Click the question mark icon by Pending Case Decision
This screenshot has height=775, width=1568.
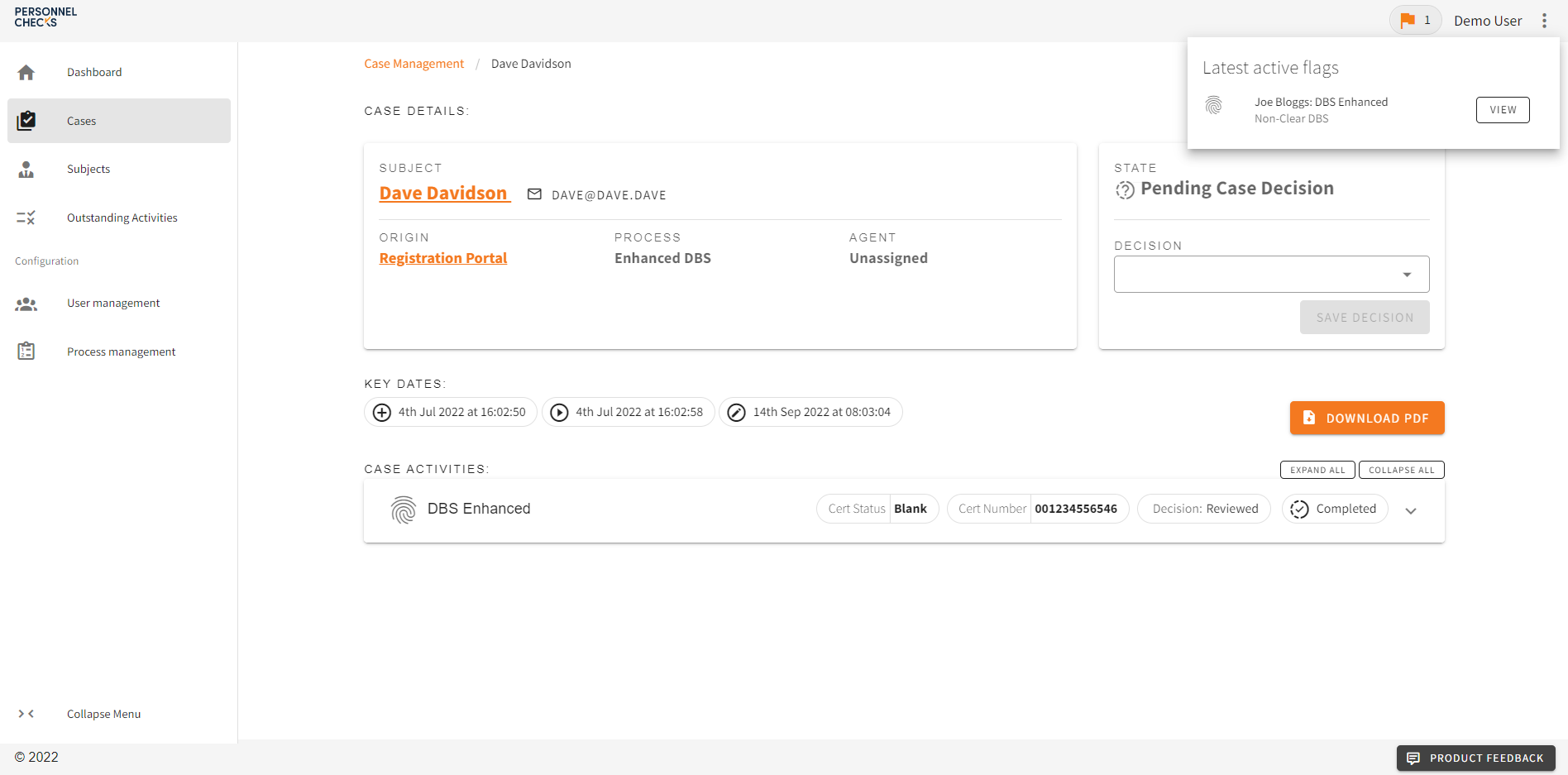[x=1125, y=189]
